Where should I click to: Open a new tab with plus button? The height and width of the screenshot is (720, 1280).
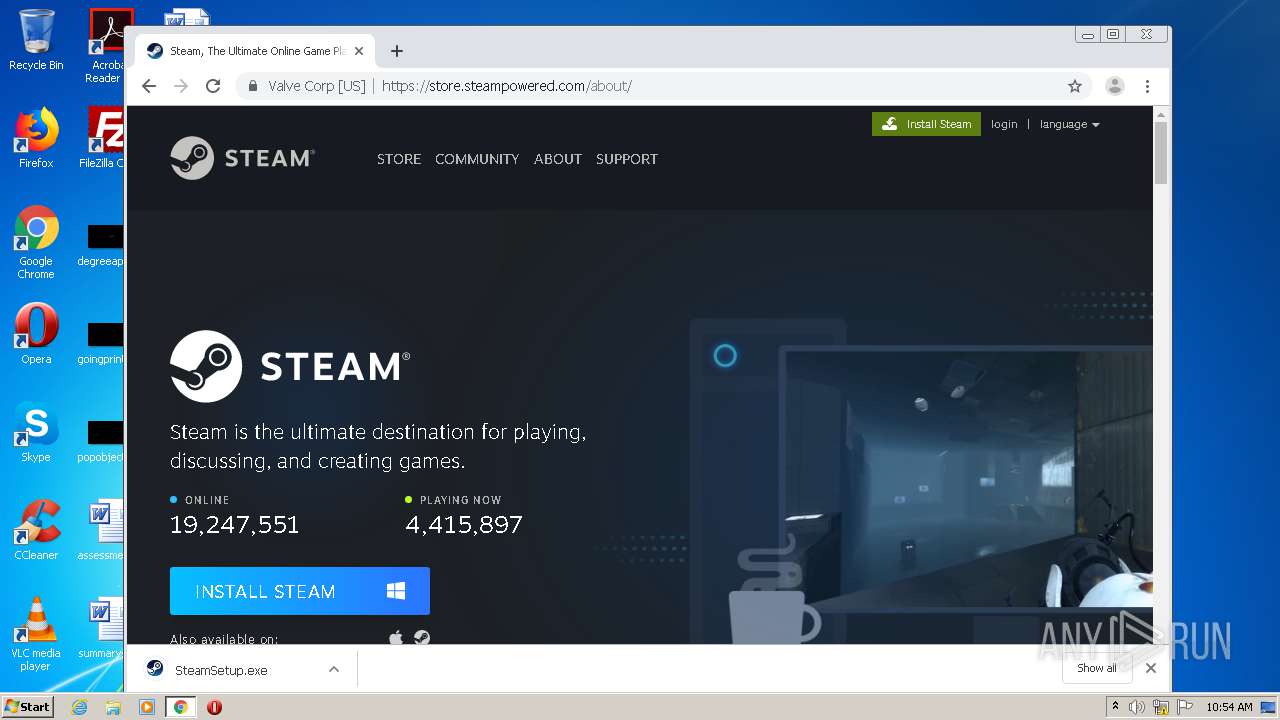point(397,51)
